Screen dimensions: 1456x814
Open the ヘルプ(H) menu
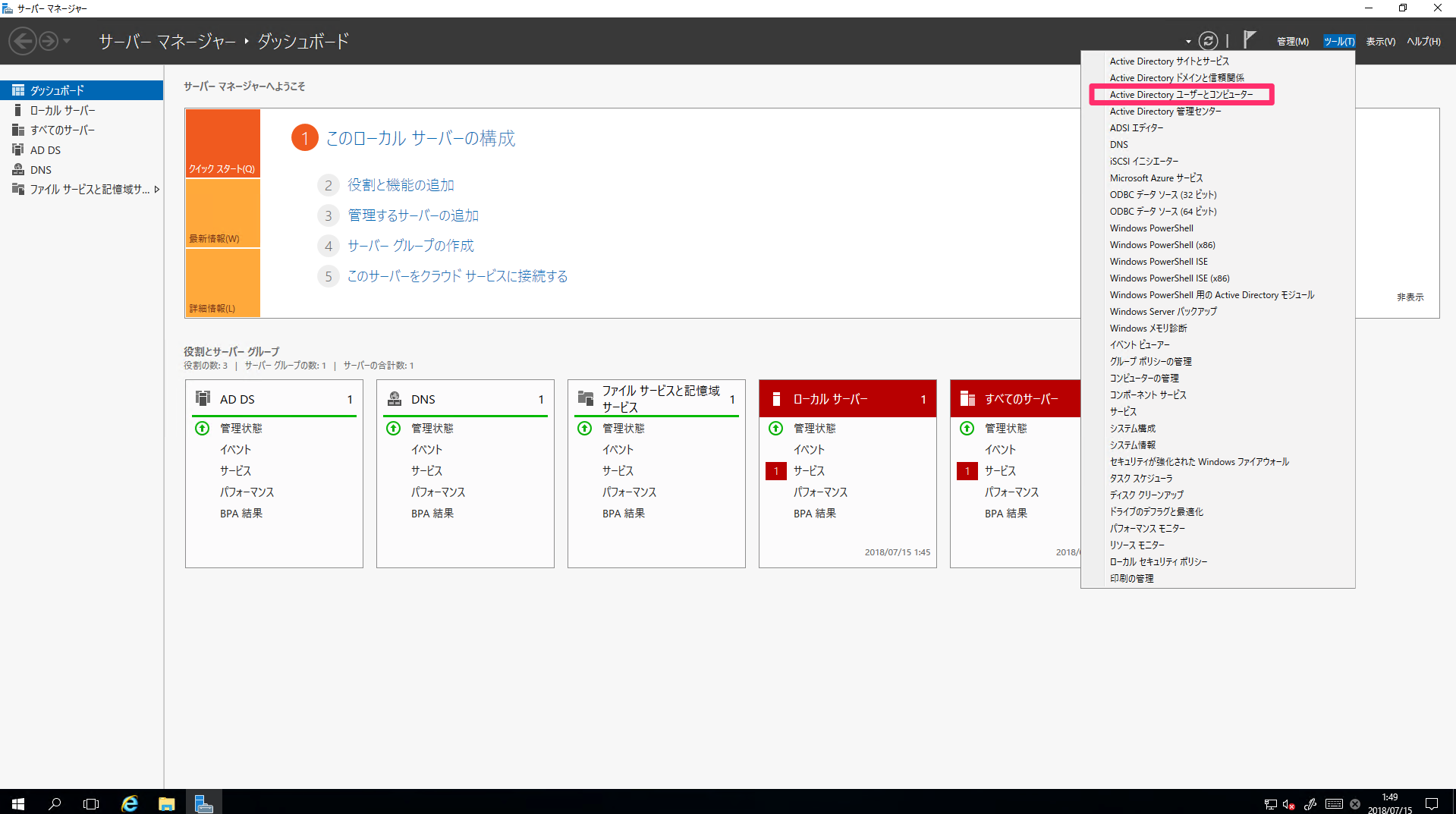(x=1423, y=41)
